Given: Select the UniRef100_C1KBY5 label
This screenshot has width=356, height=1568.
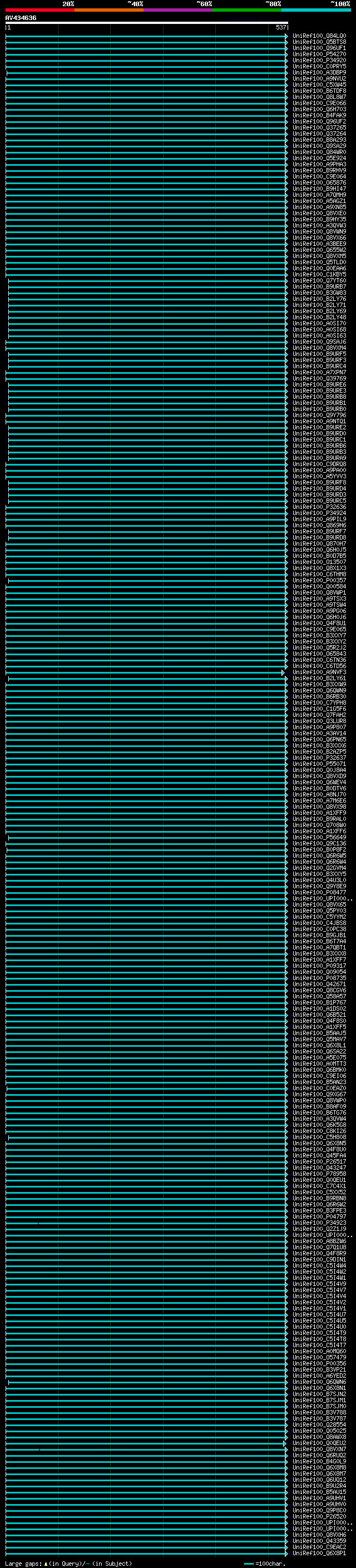Looking at the screenshot, I should [319, 275].
